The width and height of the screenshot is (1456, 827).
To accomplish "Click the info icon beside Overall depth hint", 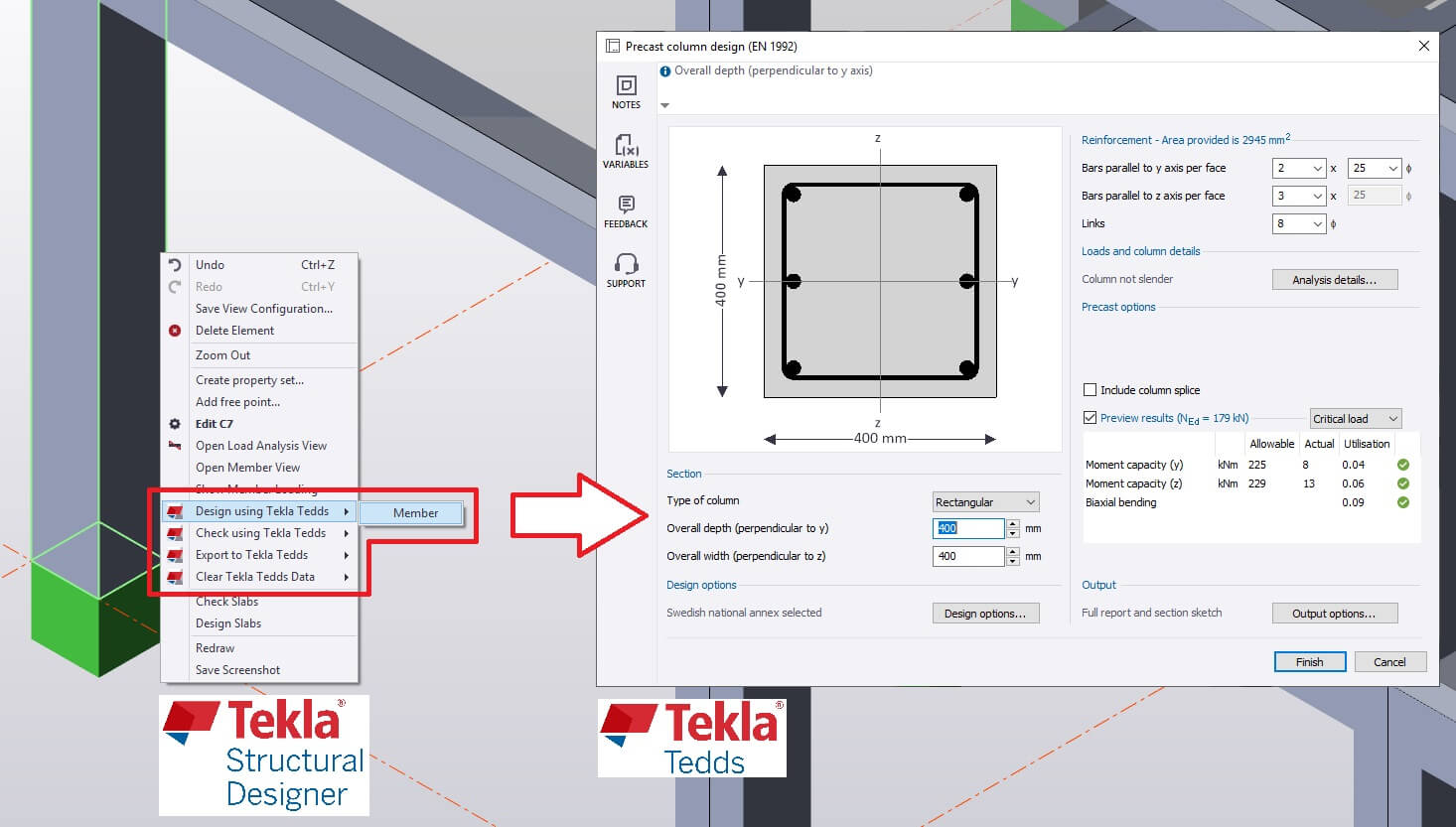I will click(665, 71).
